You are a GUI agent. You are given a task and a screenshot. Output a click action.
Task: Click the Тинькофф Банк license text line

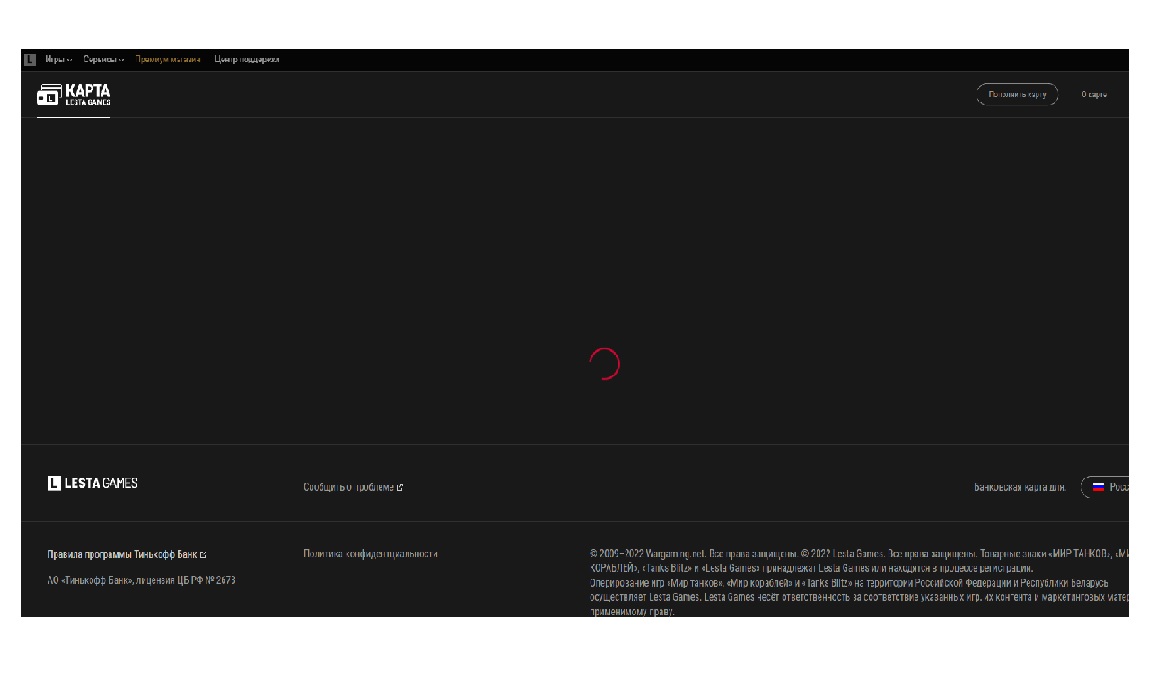[141, 580]
